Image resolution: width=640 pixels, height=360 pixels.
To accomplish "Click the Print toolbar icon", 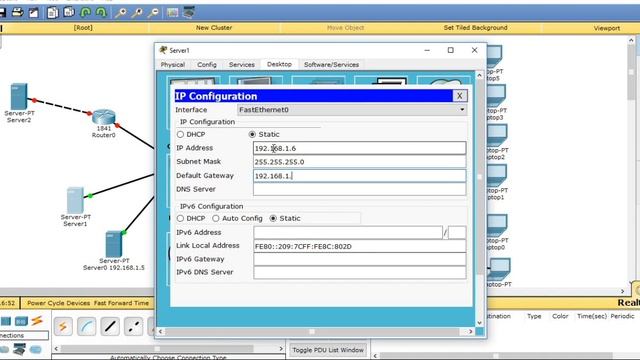I will point(18,13).
